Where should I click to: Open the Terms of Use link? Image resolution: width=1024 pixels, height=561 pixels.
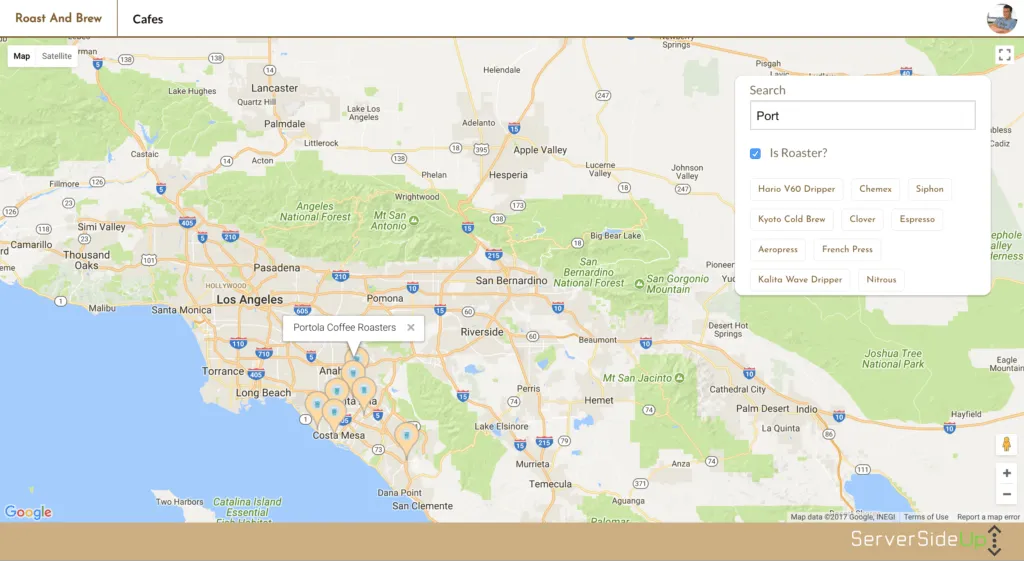click(x=925, y=517)
